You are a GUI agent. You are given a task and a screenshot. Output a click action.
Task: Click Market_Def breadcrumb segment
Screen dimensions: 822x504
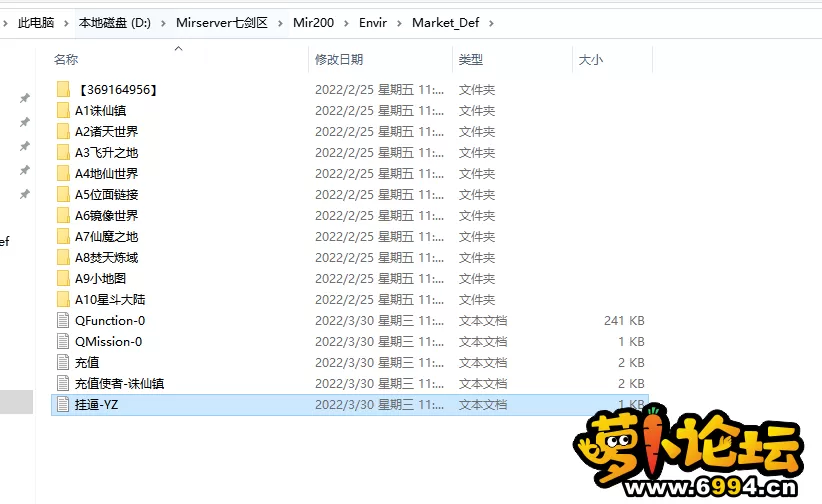coord(446,23)
